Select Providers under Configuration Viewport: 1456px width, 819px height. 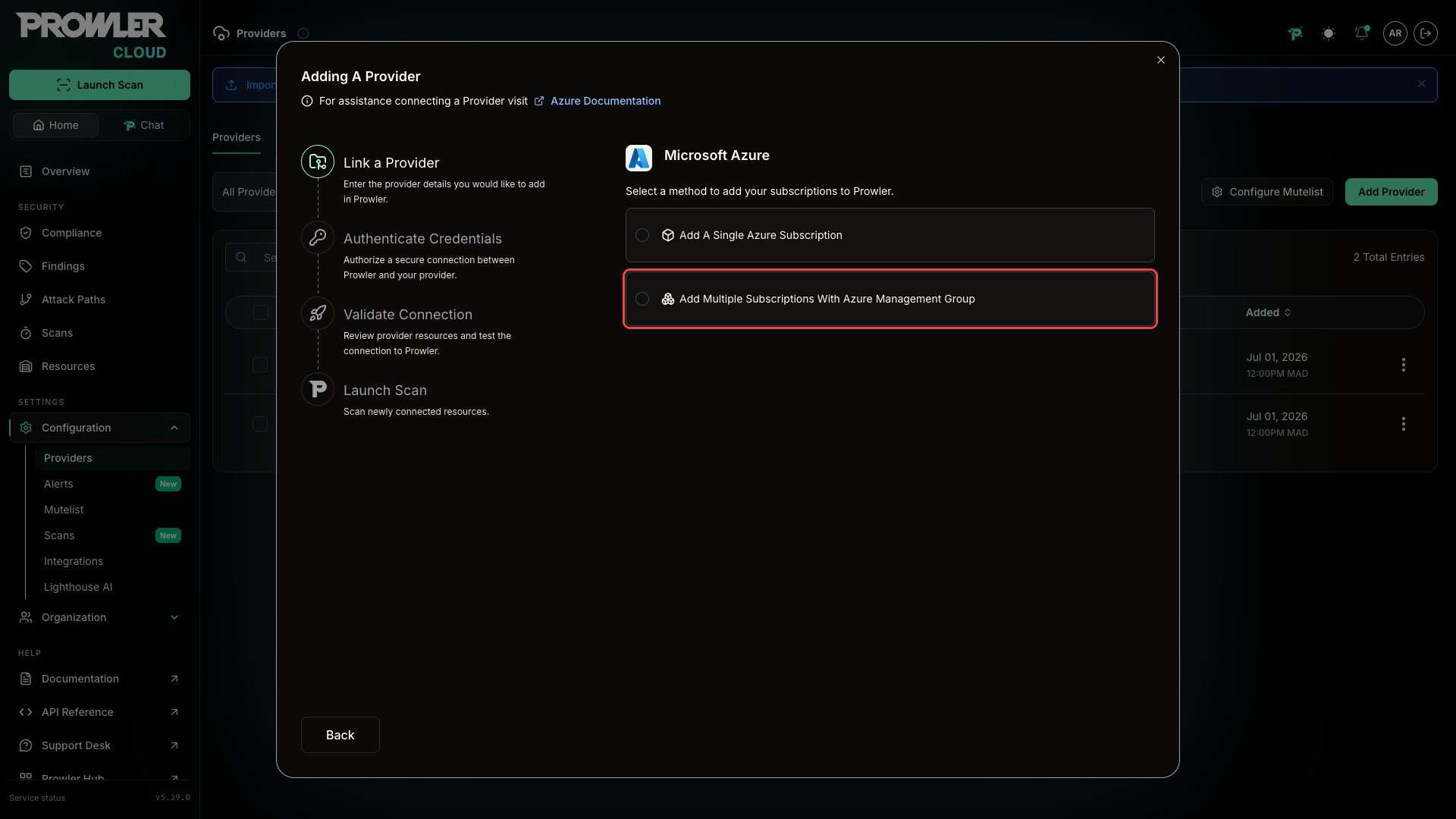tap(112, 458)
